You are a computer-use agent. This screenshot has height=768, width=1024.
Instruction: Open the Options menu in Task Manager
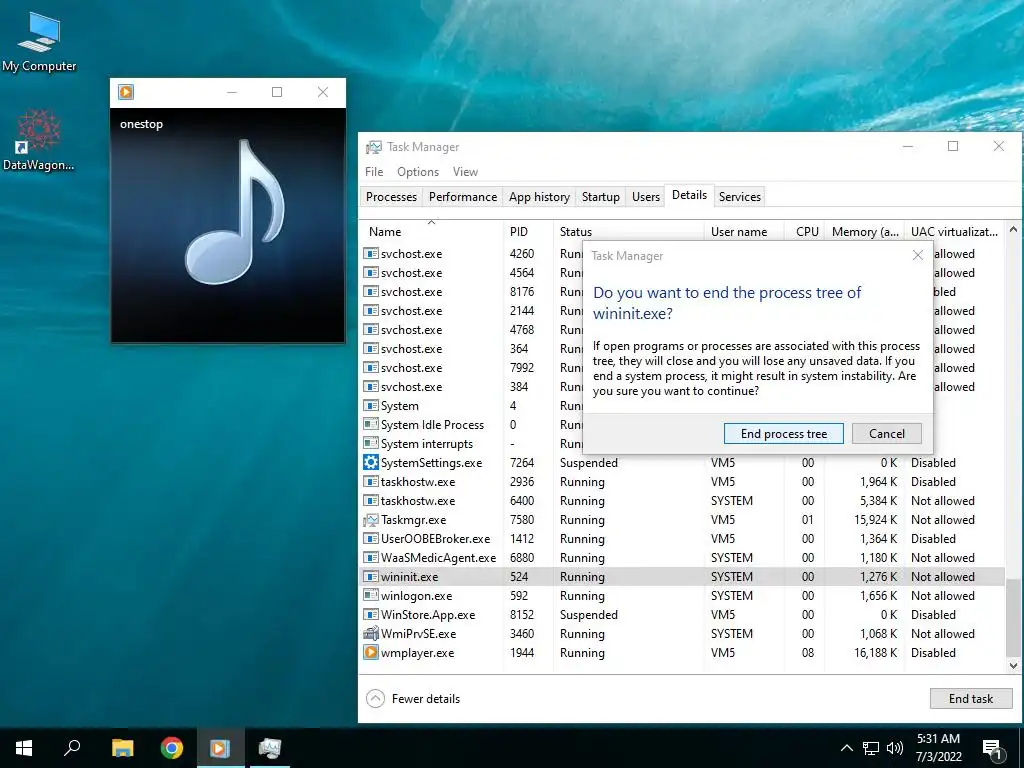point(418,172)
